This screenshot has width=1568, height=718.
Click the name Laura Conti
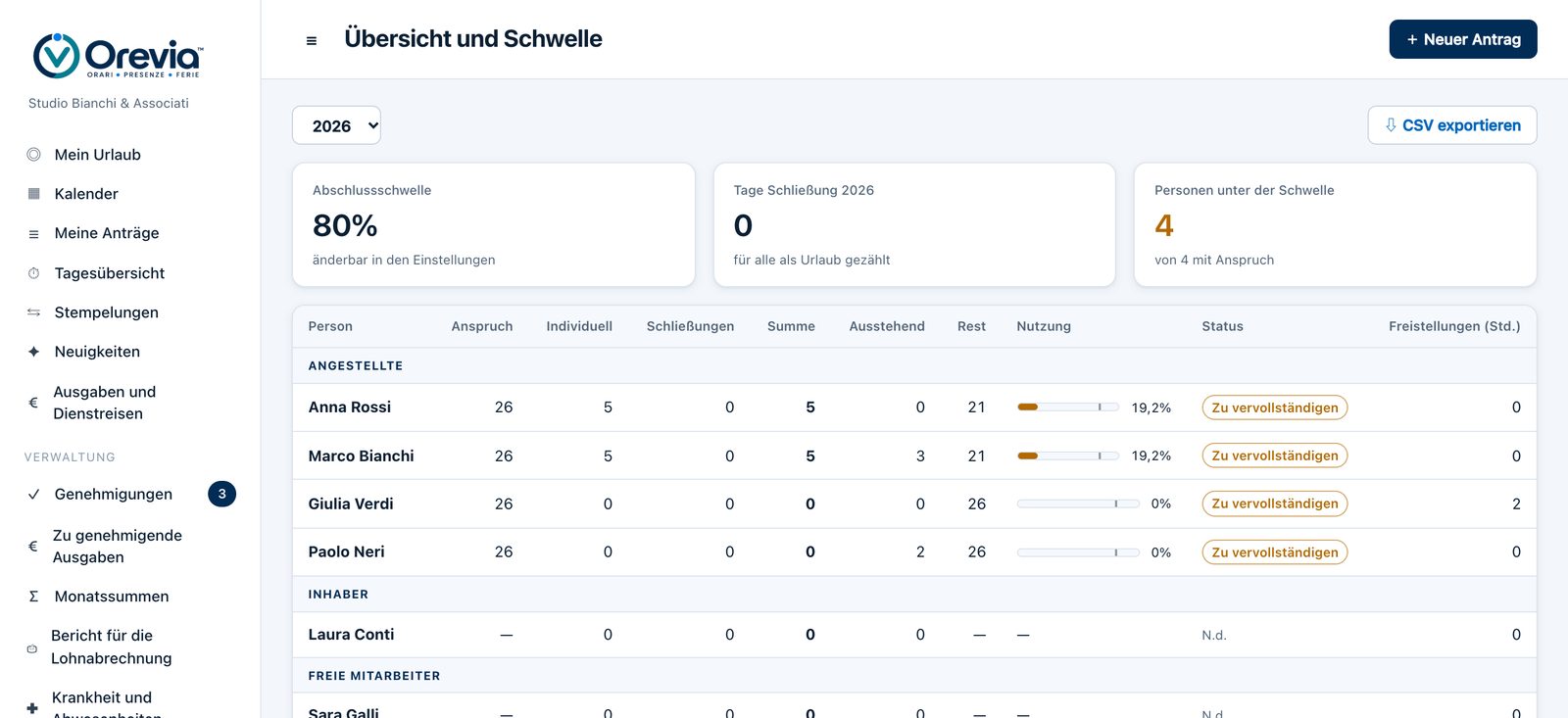(352, 635)
